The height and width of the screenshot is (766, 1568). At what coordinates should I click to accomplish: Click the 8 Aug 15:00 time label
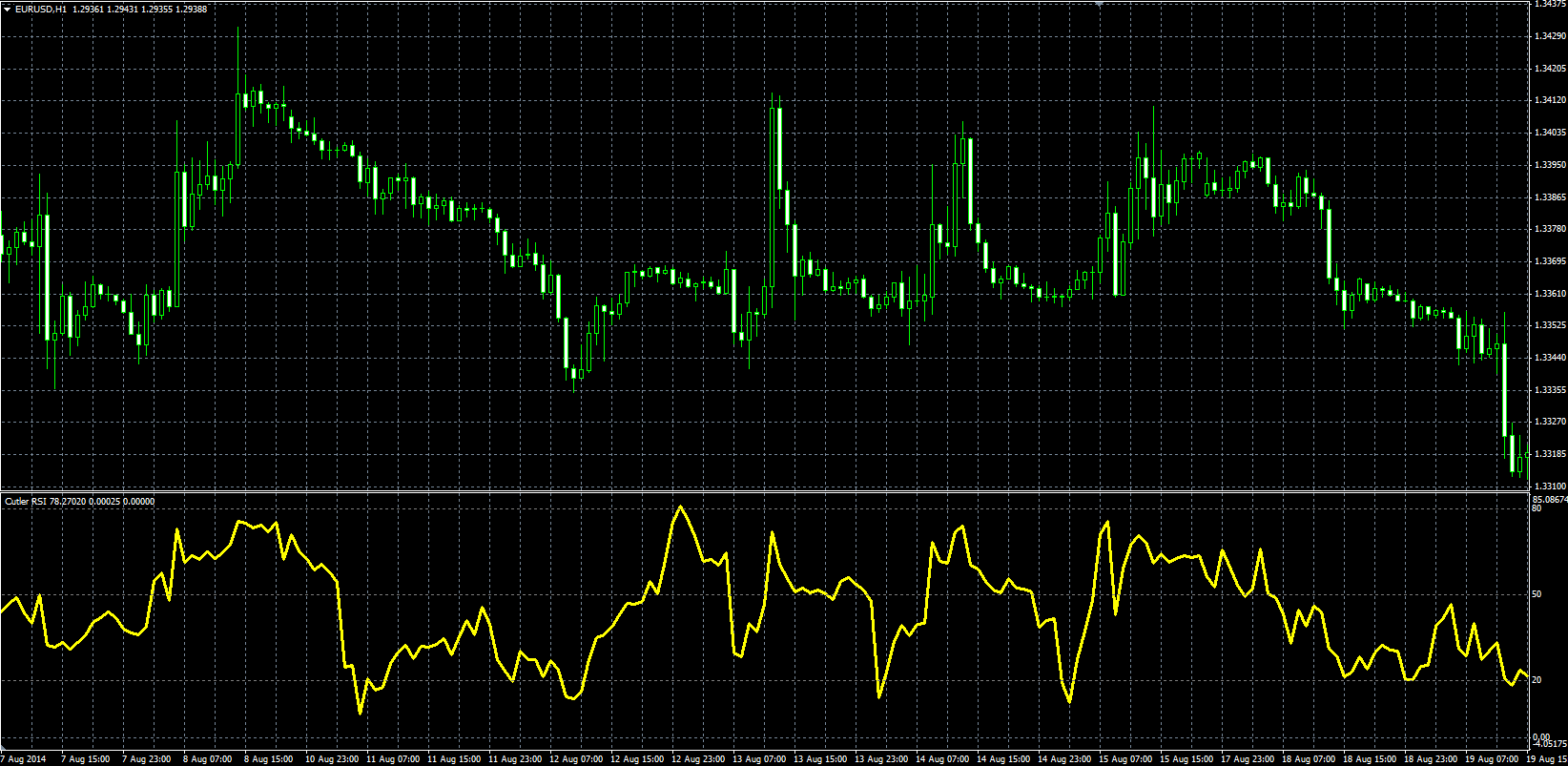coord(269,759)
